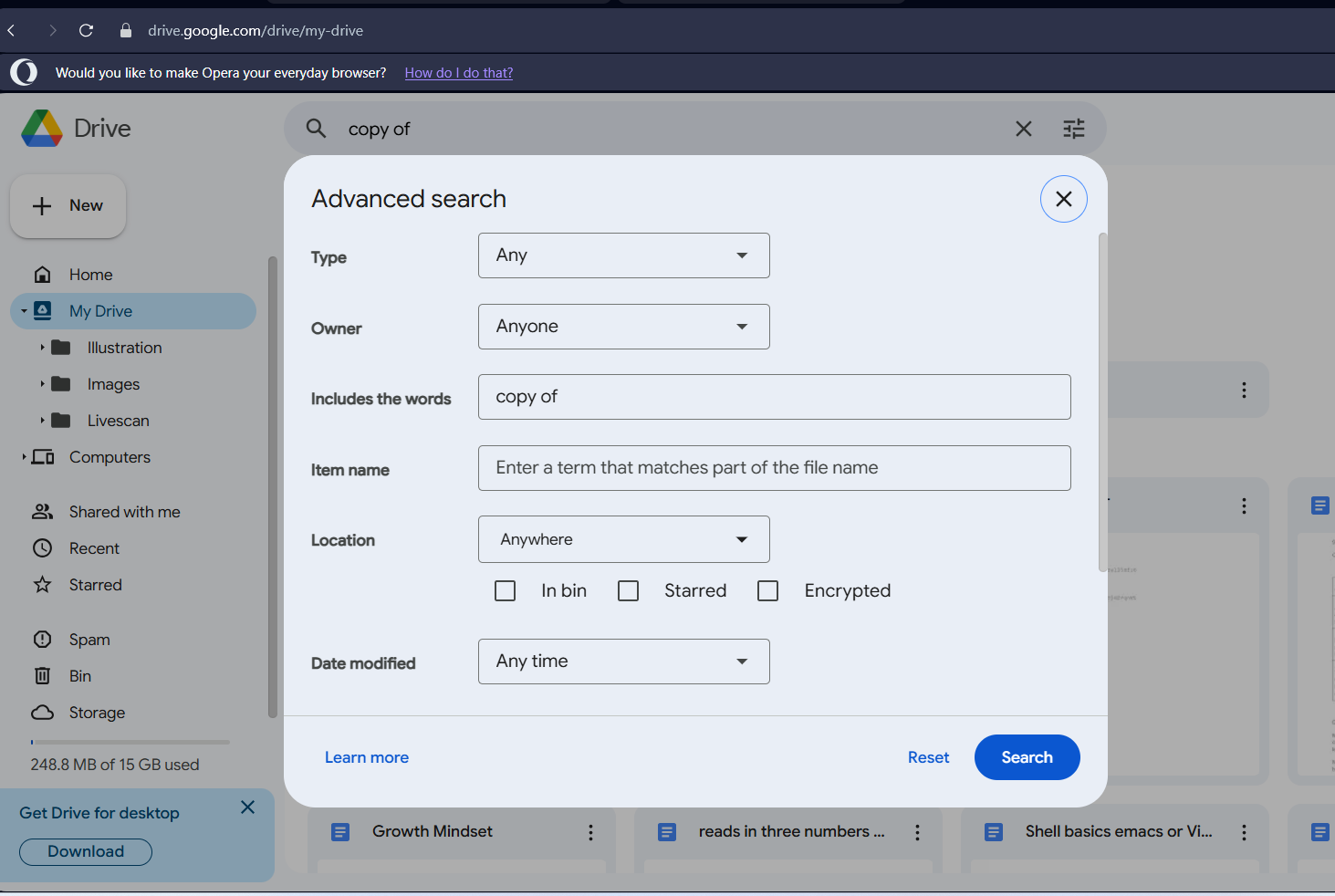Click the search magnifier icon
Image resolution: width=1335 pixels, height=896 pixels.
[316, 129]
